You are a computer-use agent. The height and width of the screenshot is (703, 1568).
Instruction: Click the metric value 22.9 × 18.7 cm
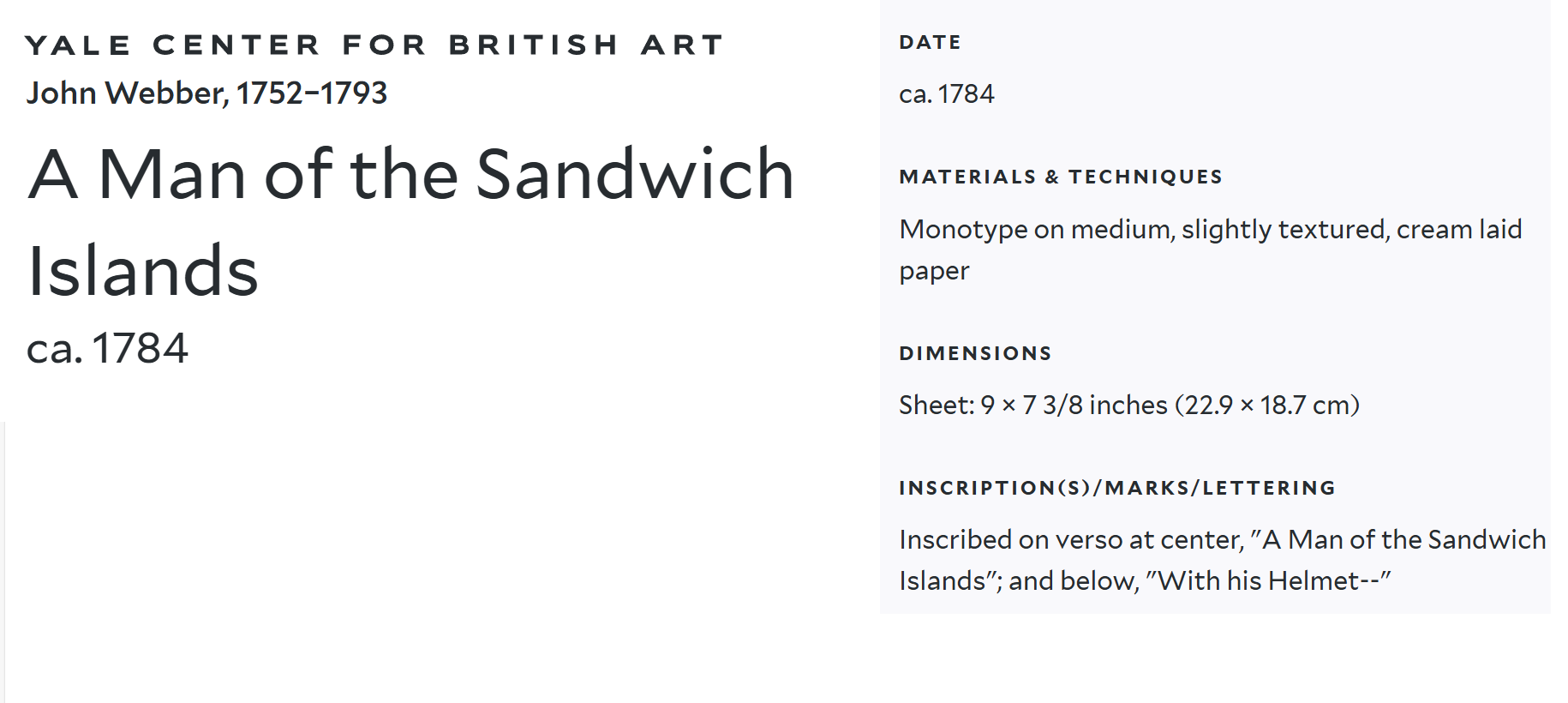click(1266, 405)
